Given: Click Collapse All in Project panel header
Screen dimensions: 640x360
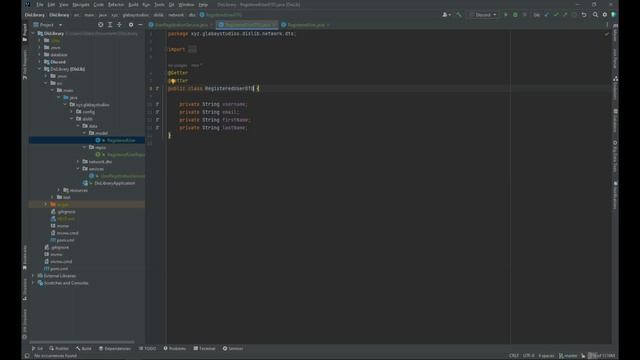Looking at the screenshot, I should [x=119, y=25].
